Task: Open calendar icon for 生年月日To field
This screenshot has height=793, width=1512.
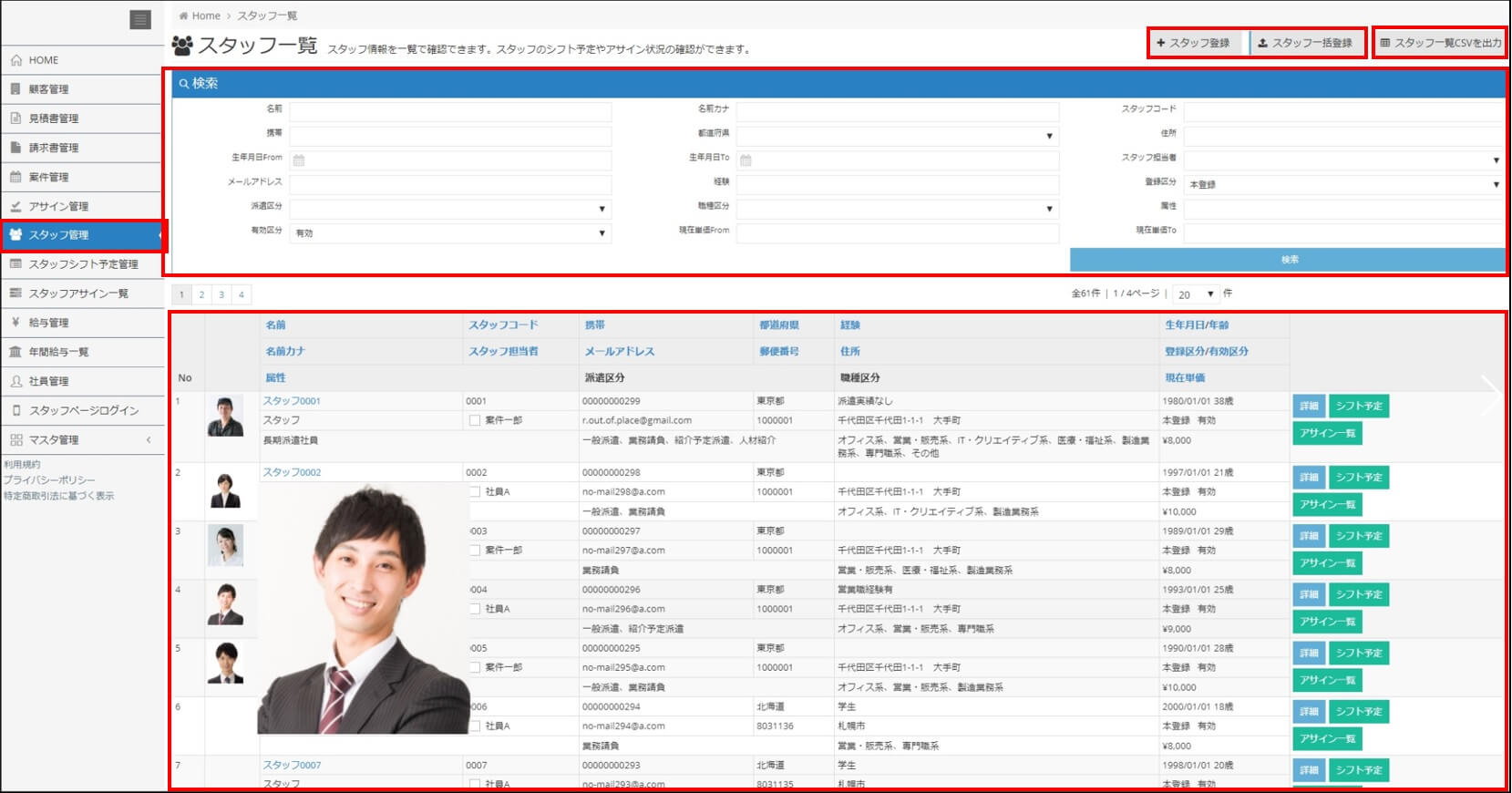Action: click(746, 160)
